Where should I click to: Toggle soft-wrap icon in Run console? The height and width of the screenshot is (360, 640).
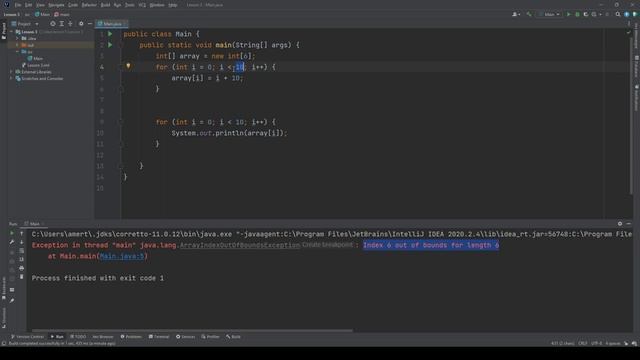pyautogui.click(x=22, y=251)
